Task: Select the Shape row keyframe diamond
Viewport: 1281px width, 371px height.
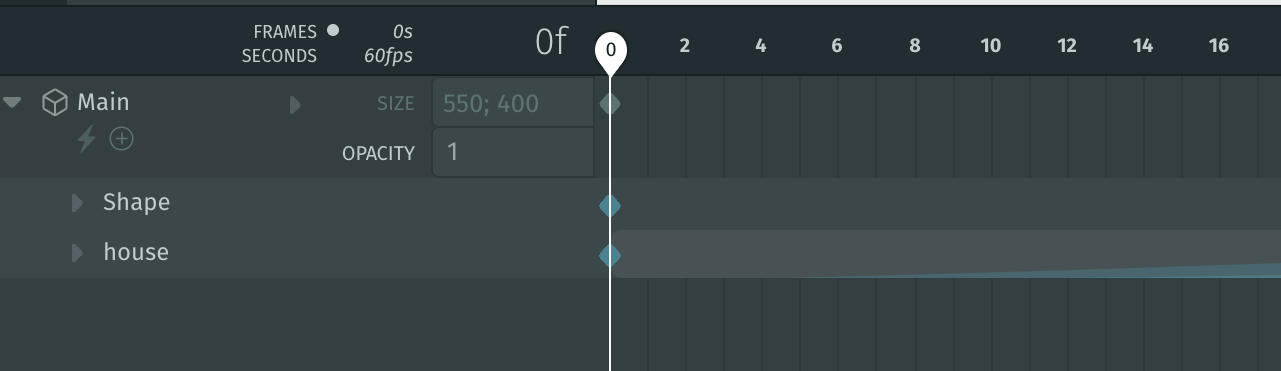Action: (x=610, y=206)
